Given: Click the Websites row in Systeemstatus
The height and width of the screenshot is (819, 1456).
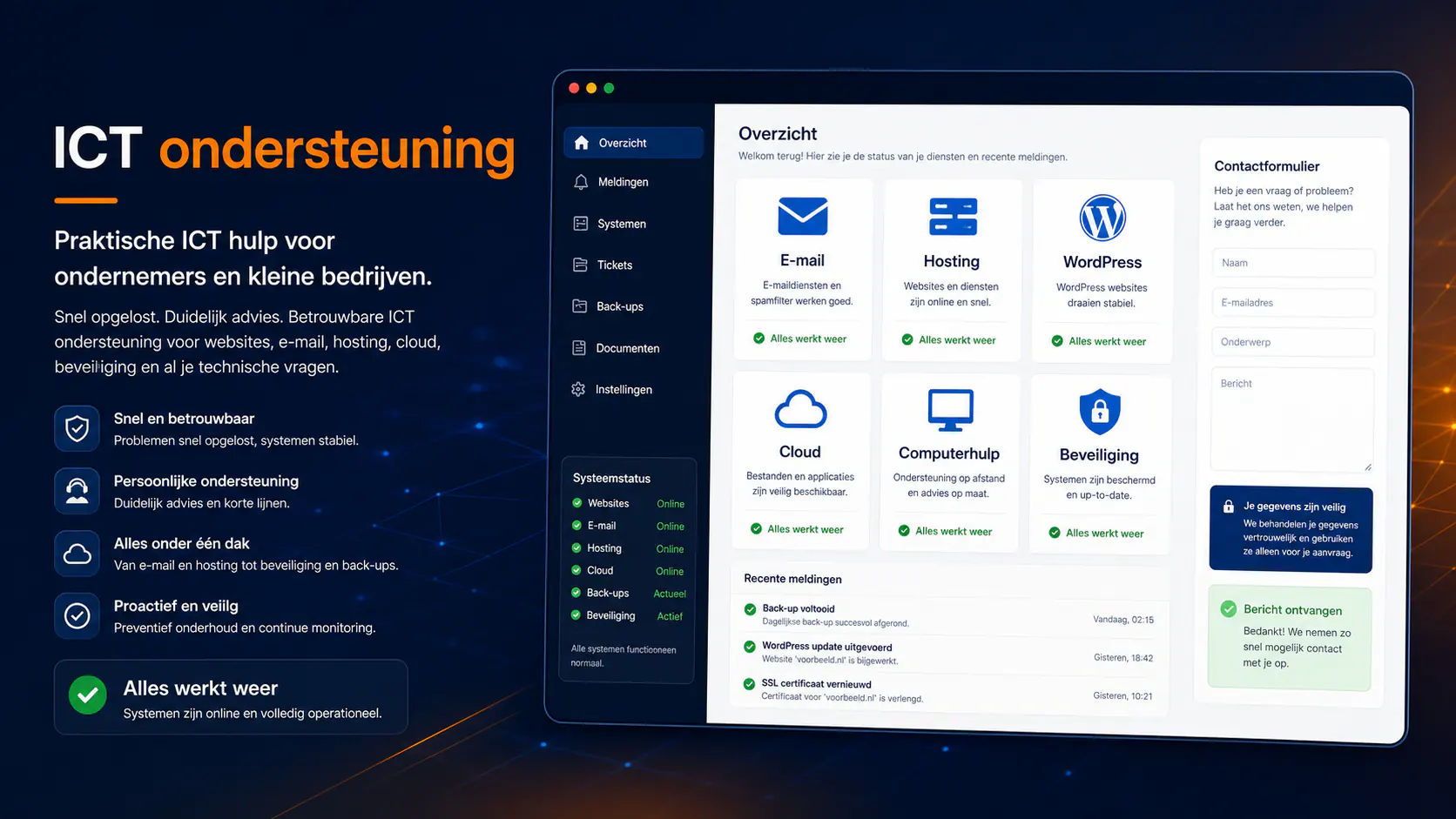Looking at the screenshot, I should click(628, 503).
